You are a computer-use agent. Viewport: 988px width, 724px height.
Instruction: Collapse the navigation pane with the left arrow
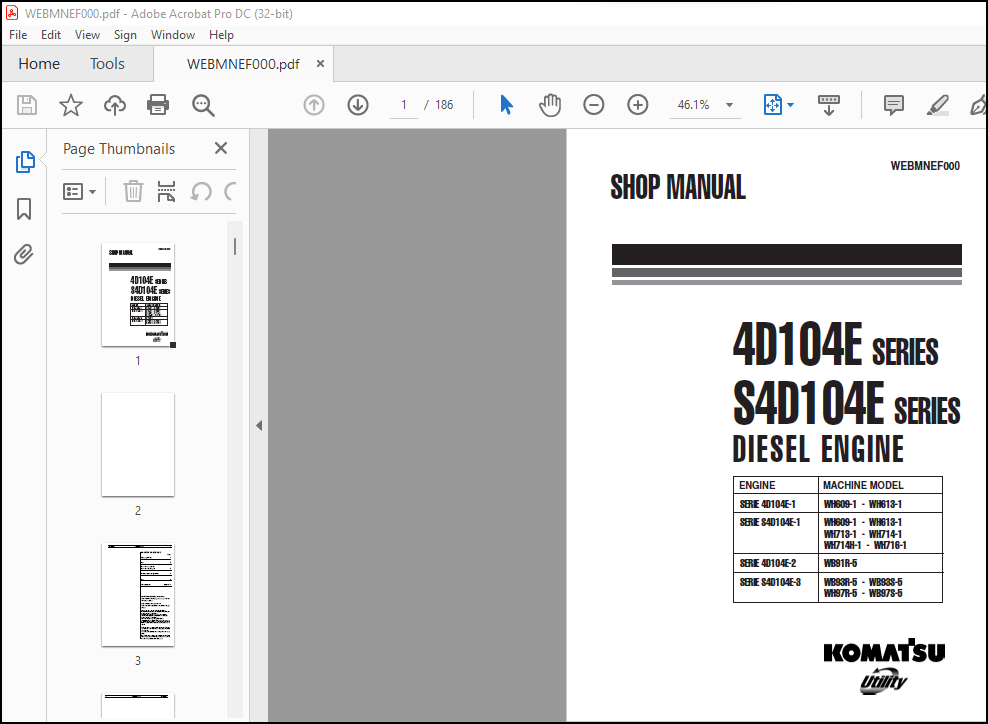tap(259, 425)
